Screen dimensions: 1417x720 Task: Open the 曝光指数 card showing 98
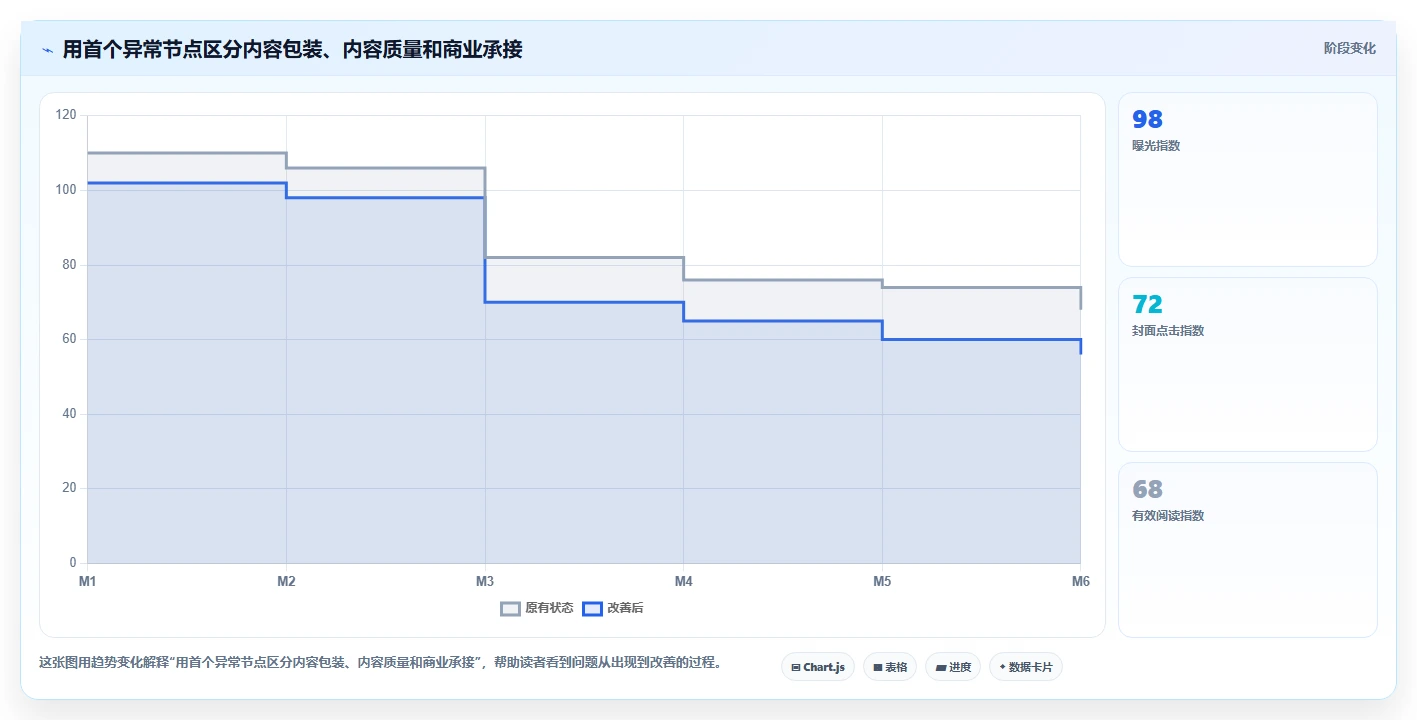pyautogui.click(x=1247, y=179)
